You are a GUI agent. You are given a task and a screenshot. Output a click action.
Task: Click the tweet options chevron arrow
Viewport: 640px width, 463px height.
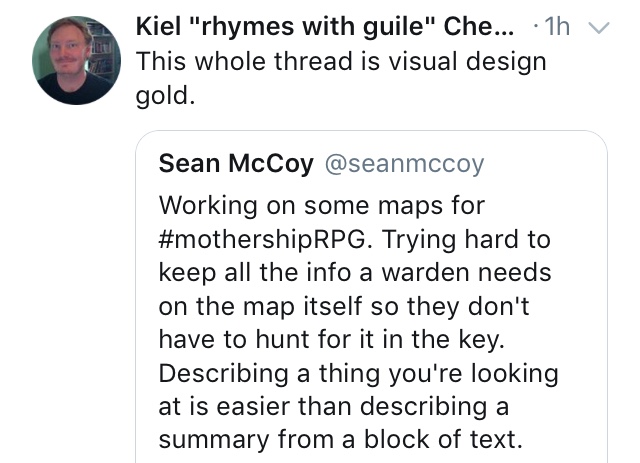coord(598,28)
